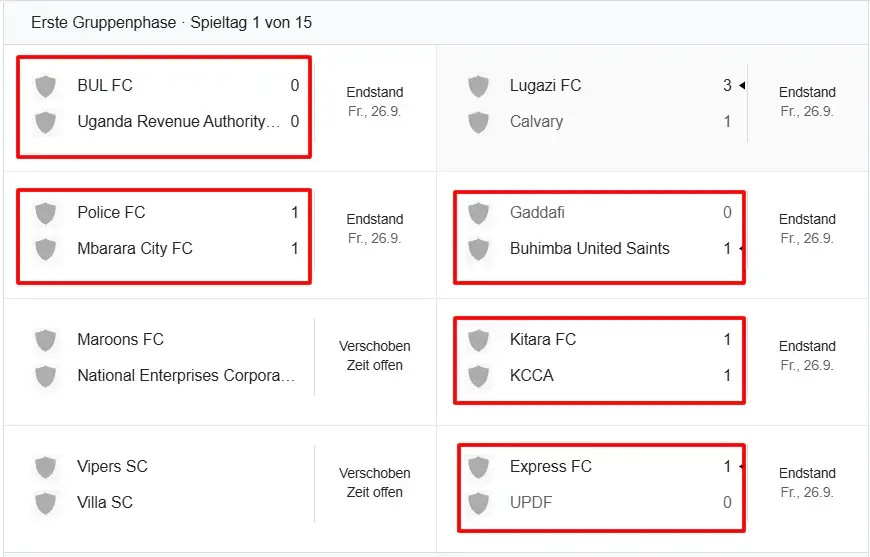The width and height of the screenshot is (870, 557).
Task: Click the Maroons FC team crest icon
Action: pos(45,340)
